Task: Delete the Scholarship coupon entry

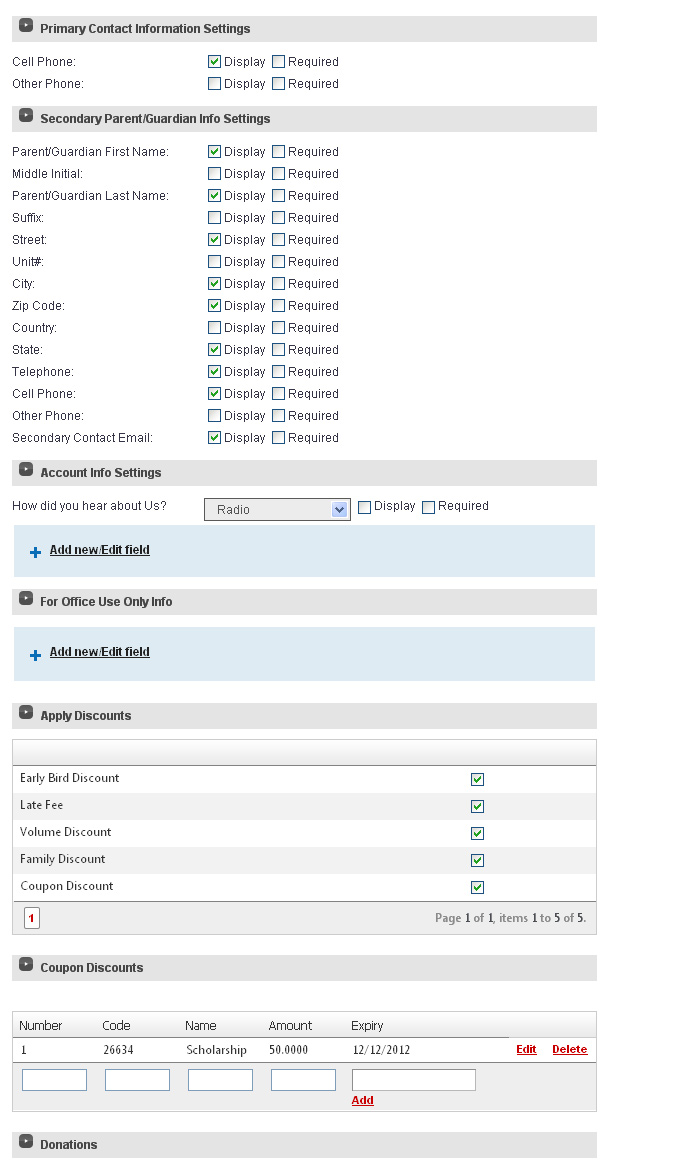Action: pyautogui.click(x=570, y=1050)
